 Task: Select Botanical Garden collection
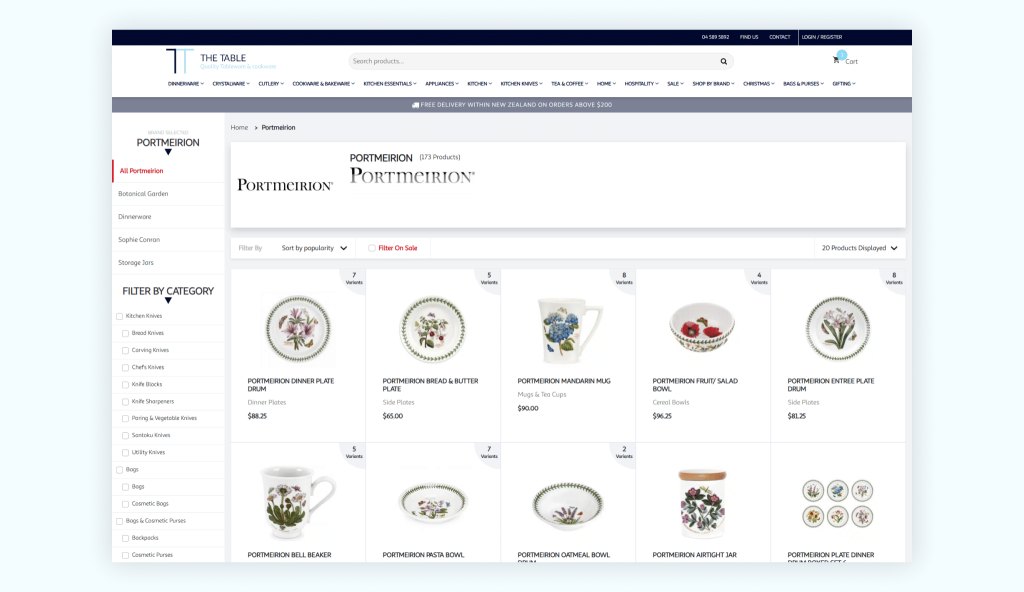tap(143, 194)
